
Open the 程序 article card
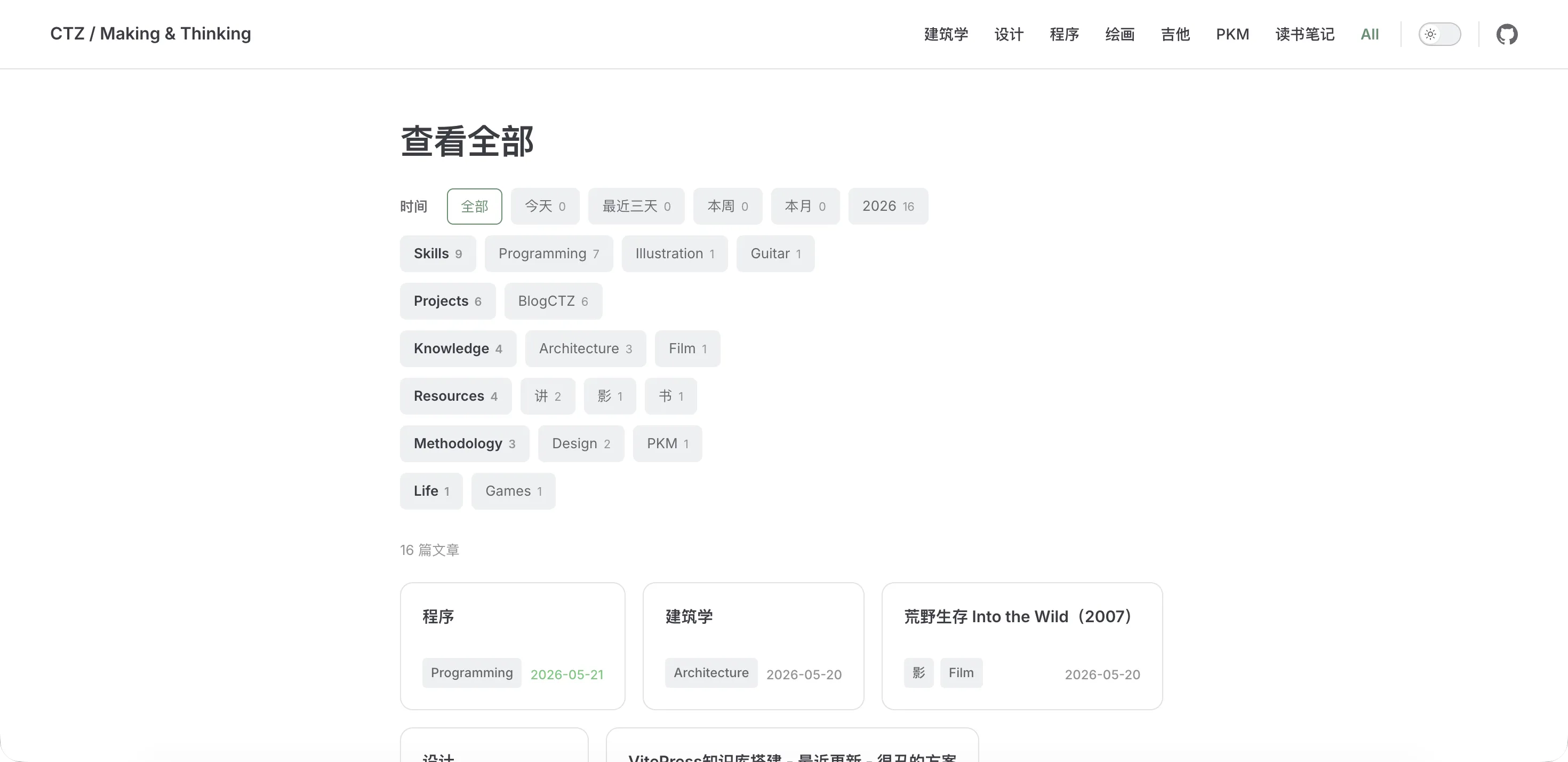513,646
